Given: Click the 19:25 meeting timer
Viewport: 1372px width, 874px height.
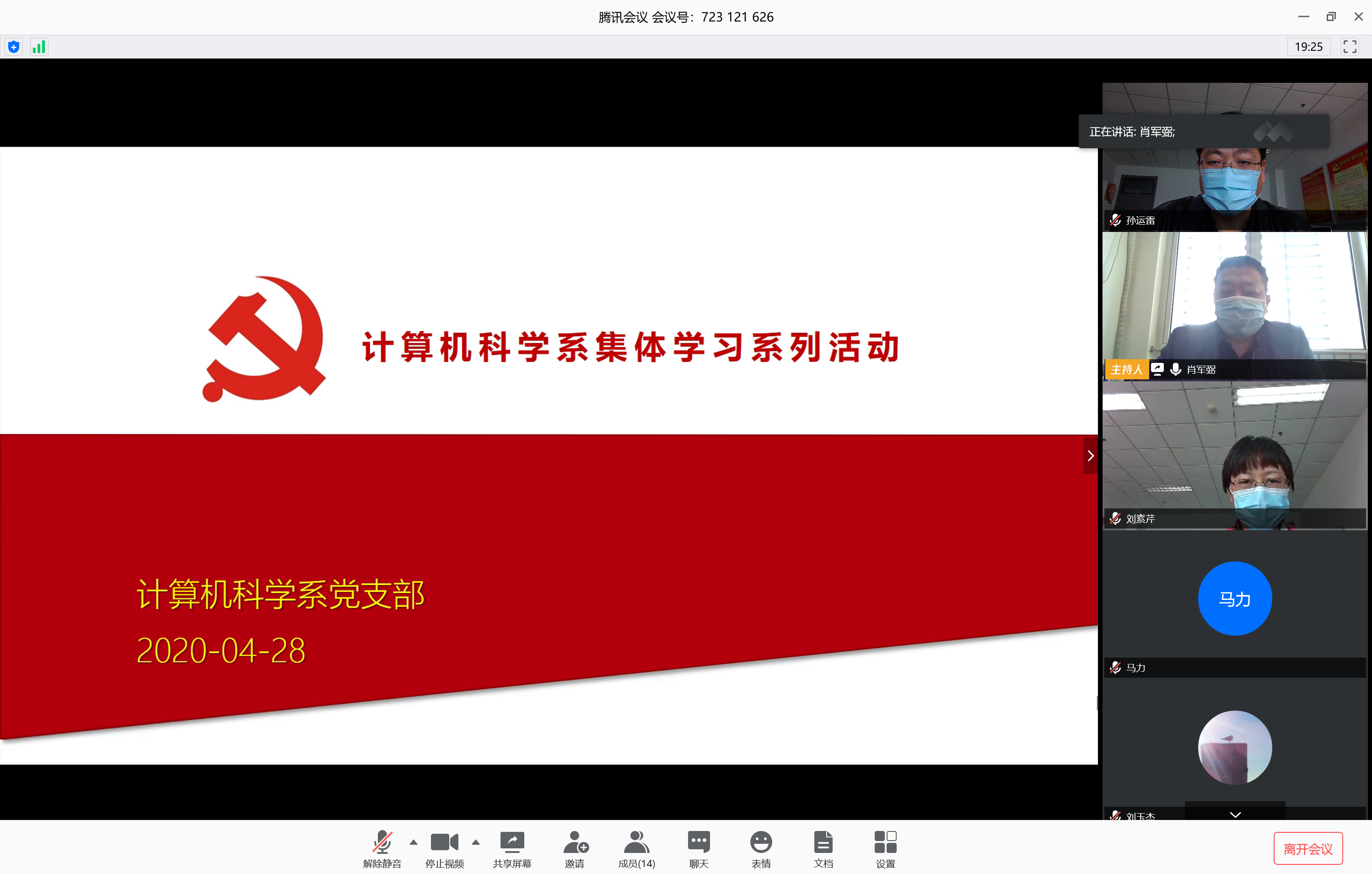Looking at the screenshot, I should (x=1309, y=47).
